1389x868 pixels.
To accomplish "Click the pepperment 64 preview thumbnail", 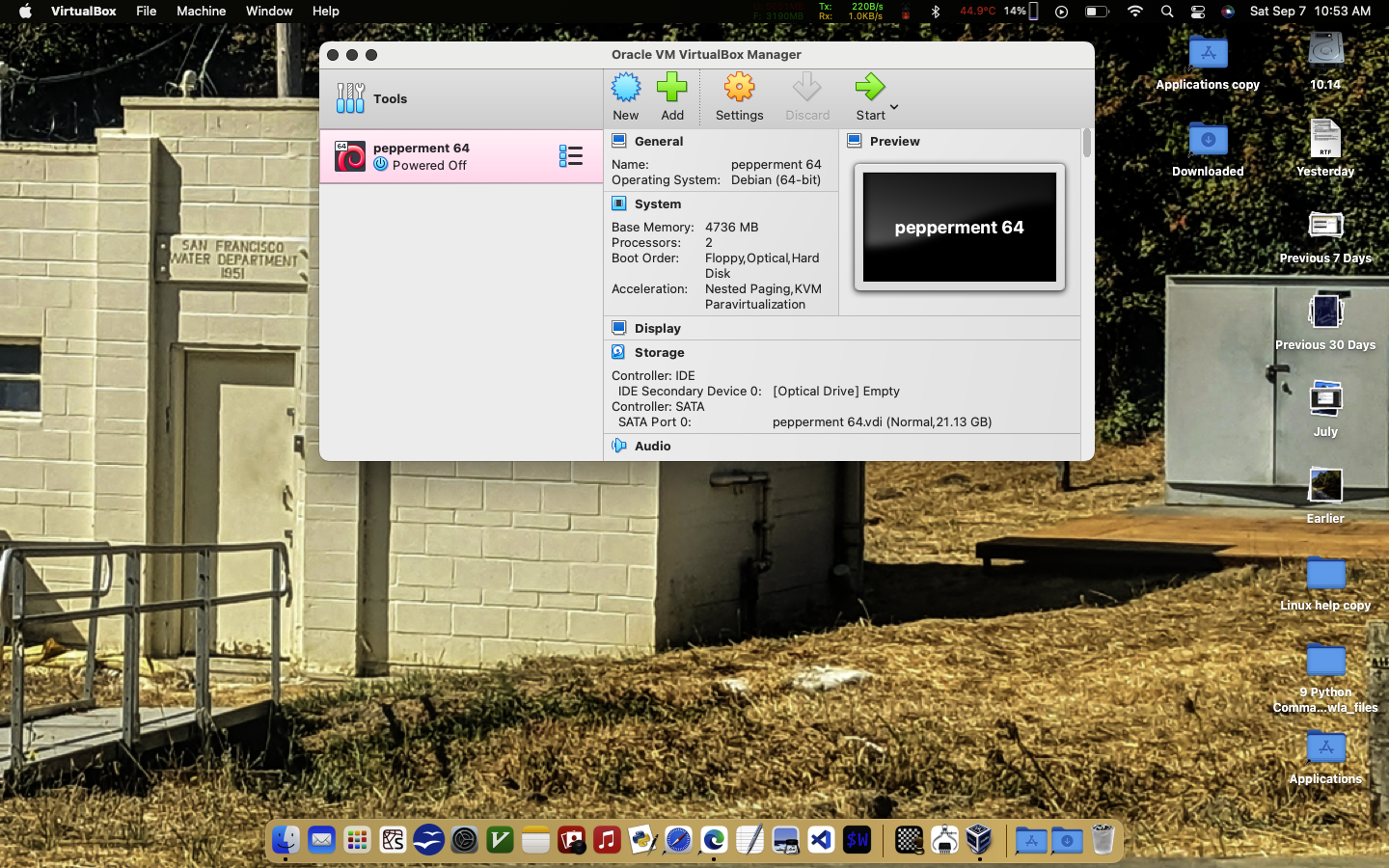I will coord(959,228).
